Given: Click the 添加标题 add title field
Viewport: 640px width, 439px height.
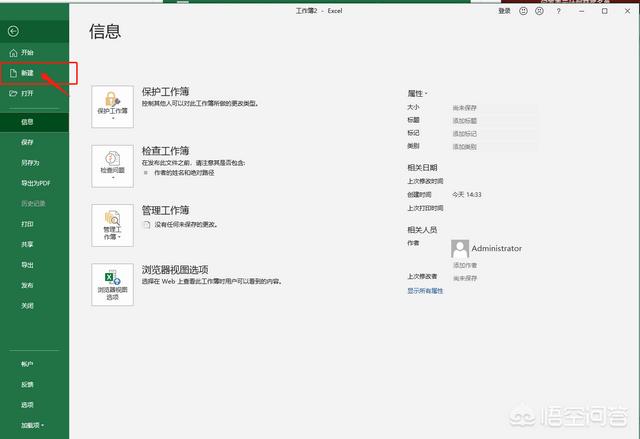Looking at the screenshot, I should click(465, 119).
